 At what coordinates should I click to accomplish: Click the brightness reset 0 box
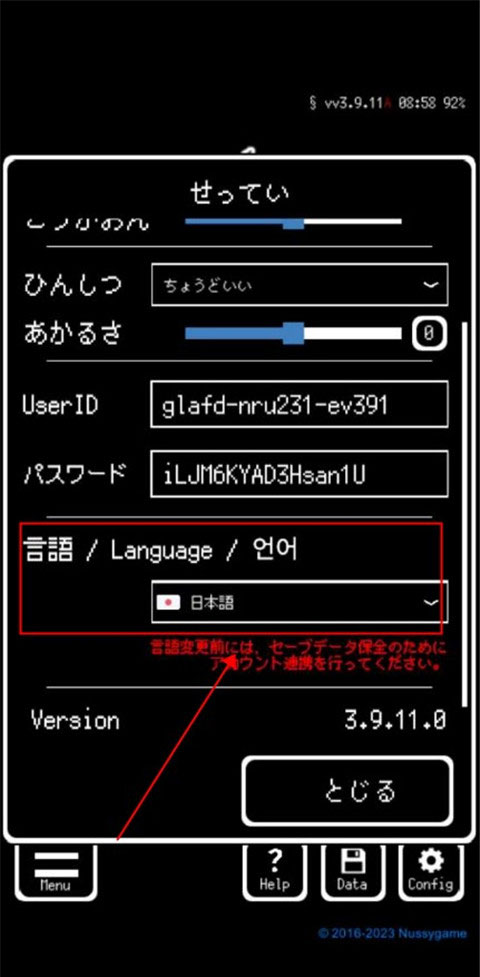click(429, 334)
